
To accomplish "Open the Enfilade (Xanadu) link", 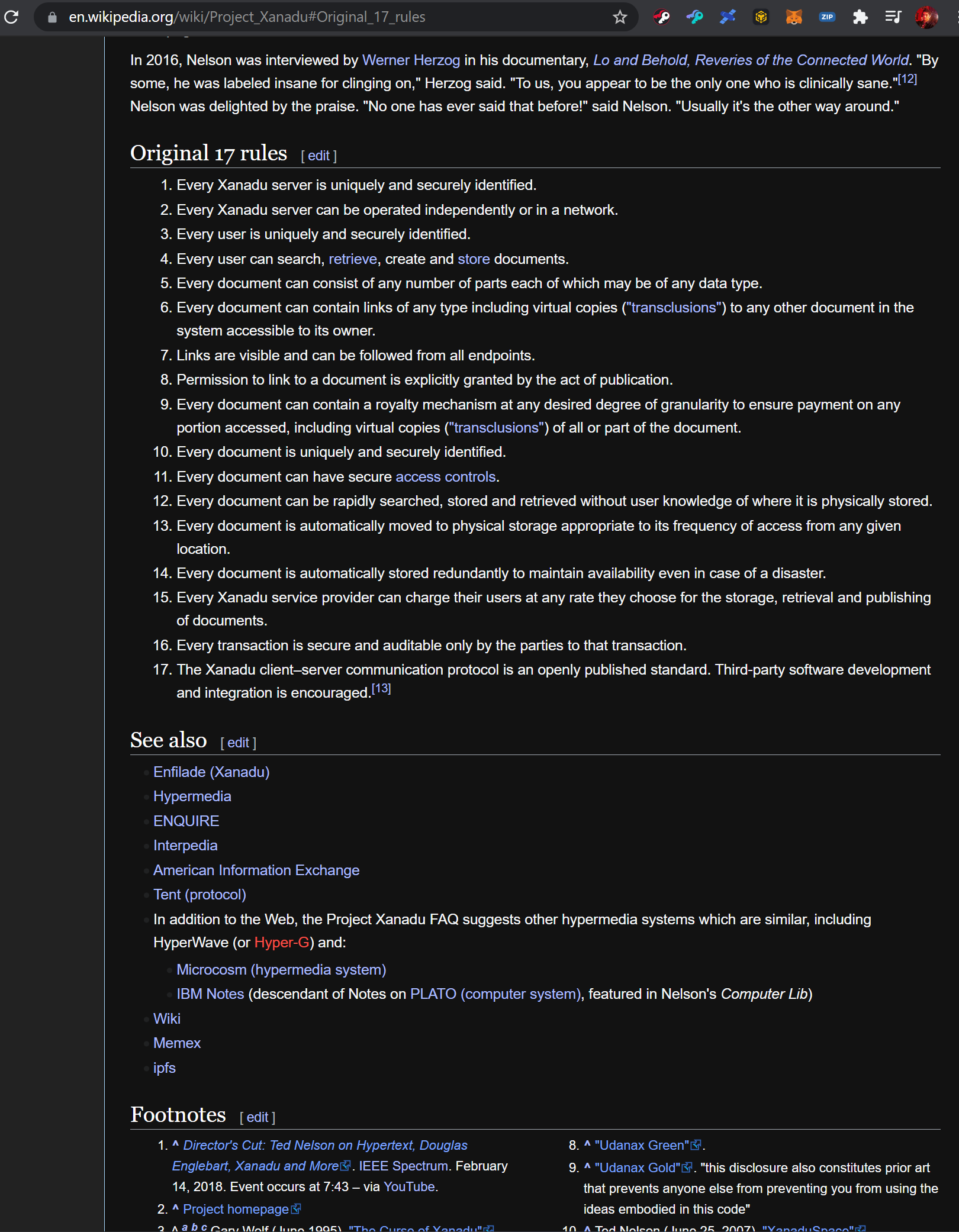I will pos(211,772).
